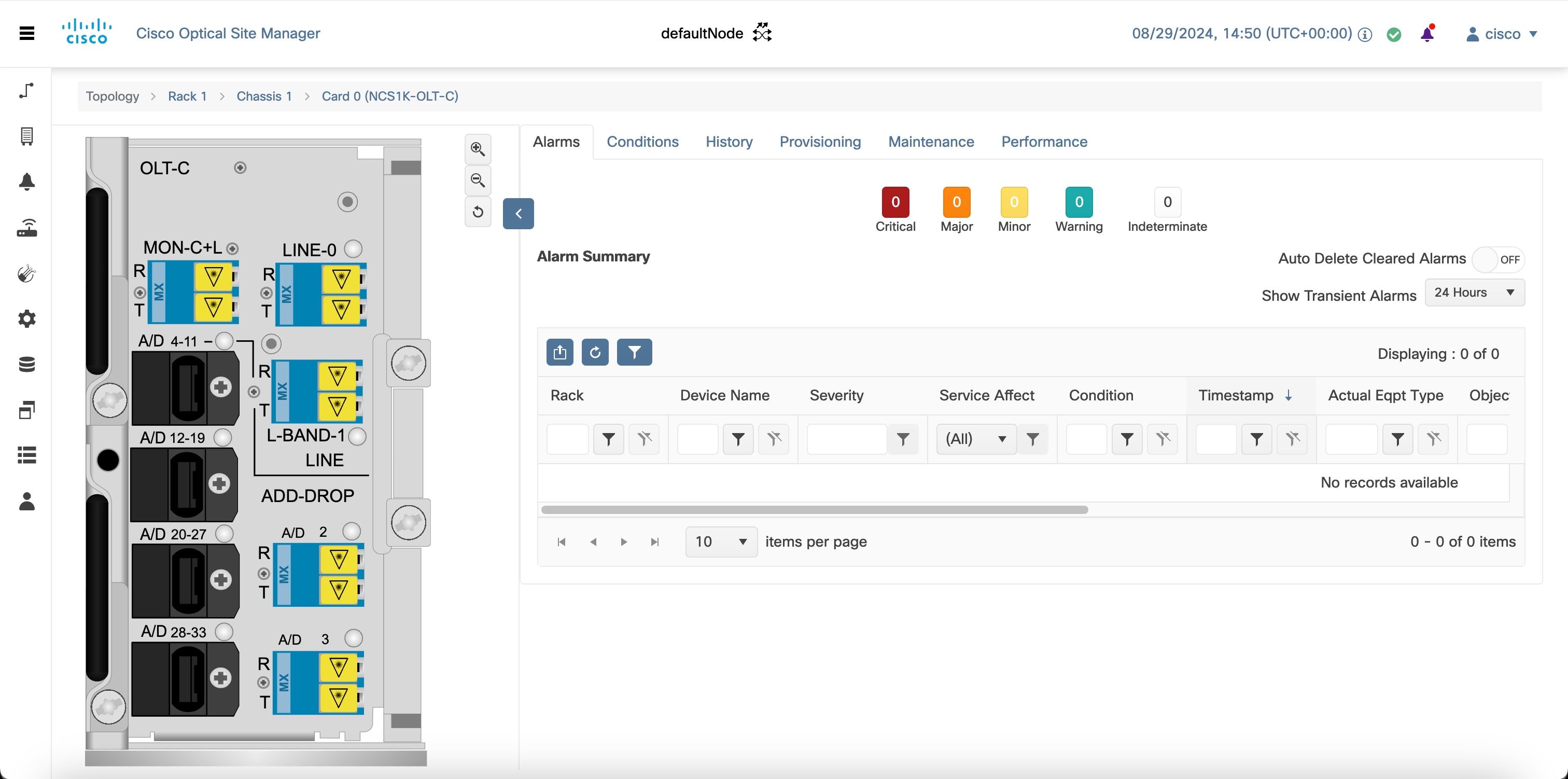Toggle Auto Delete Cleared Alarms switch

1498,260
